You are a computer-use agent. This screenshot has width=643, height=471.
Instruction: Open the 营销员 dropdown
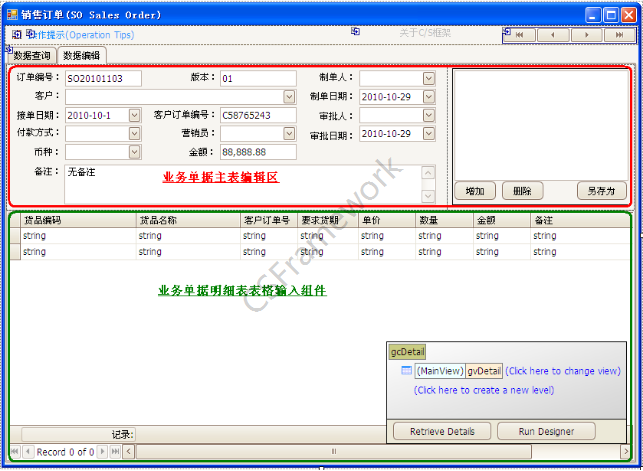289,133
